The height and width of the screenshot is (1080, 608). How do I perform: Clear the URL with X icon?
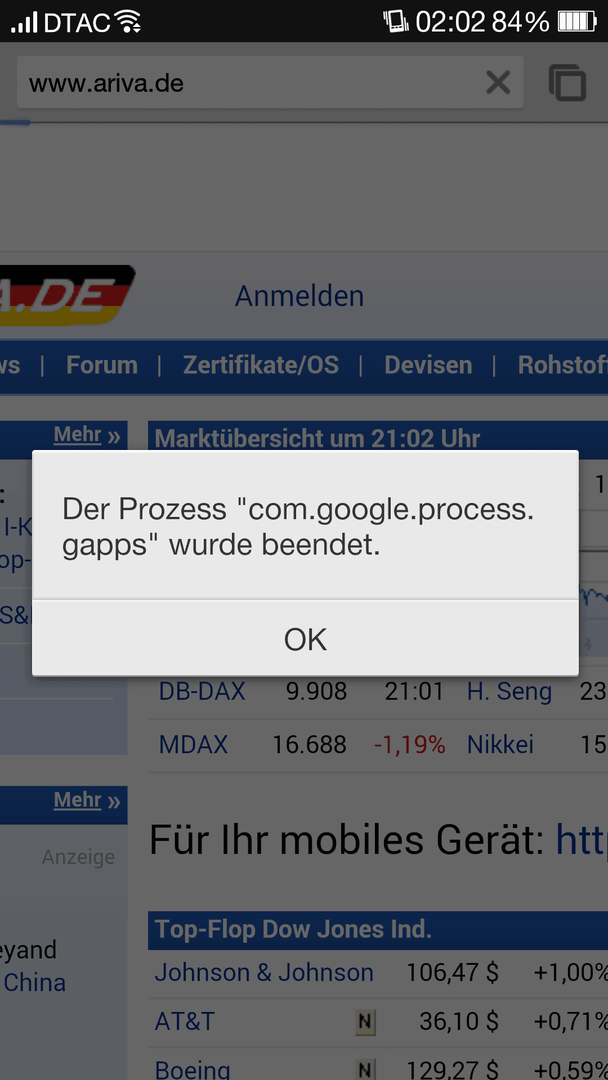(498, 83)
